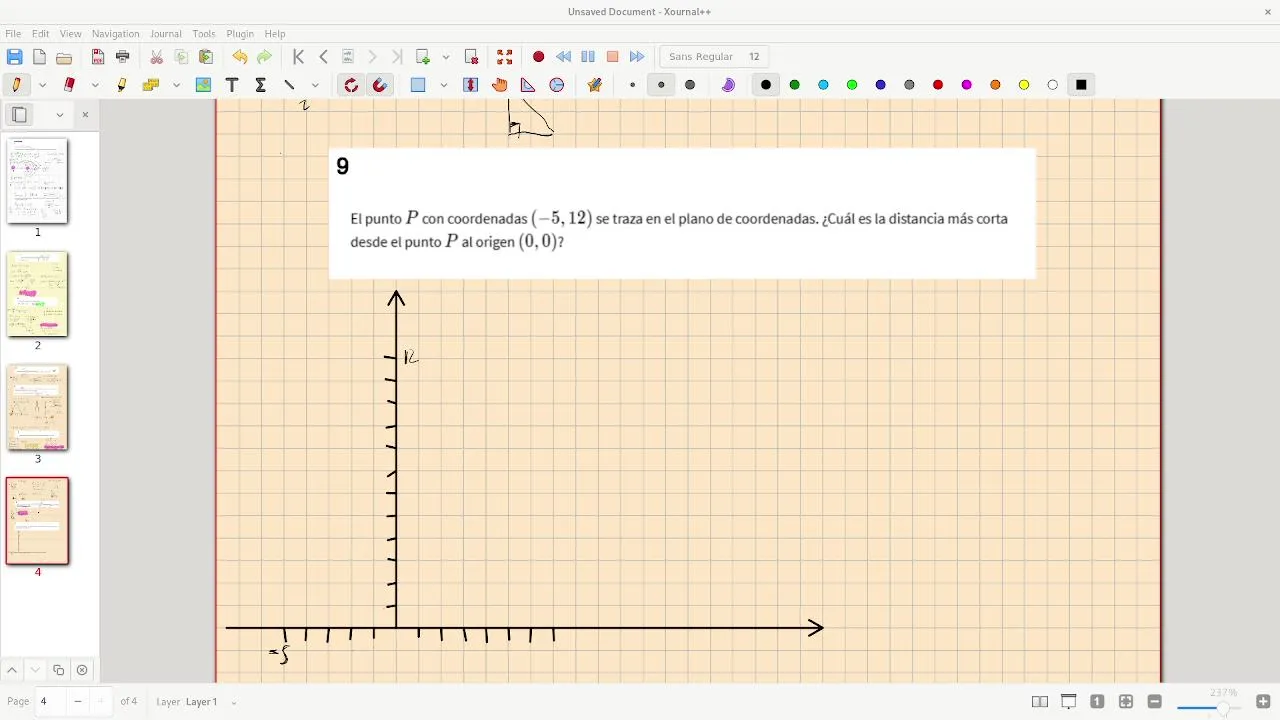Expand the line type dropdown
Viewport: 1280px width, 720px height.
pyautogui.click(x=315, y=85)
